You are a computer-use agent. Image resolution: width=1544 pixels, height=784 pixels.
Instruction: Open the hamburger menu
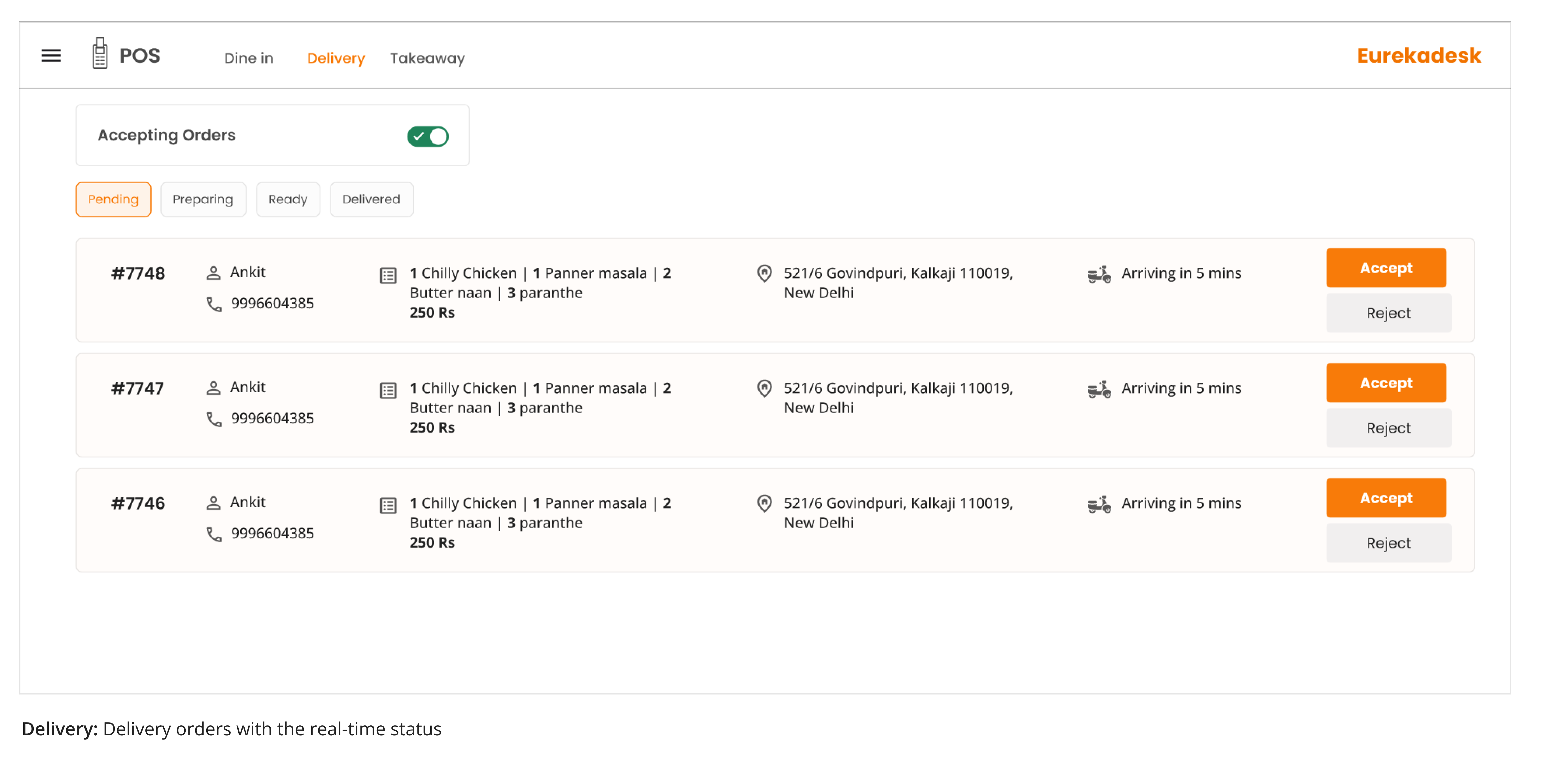51,56
